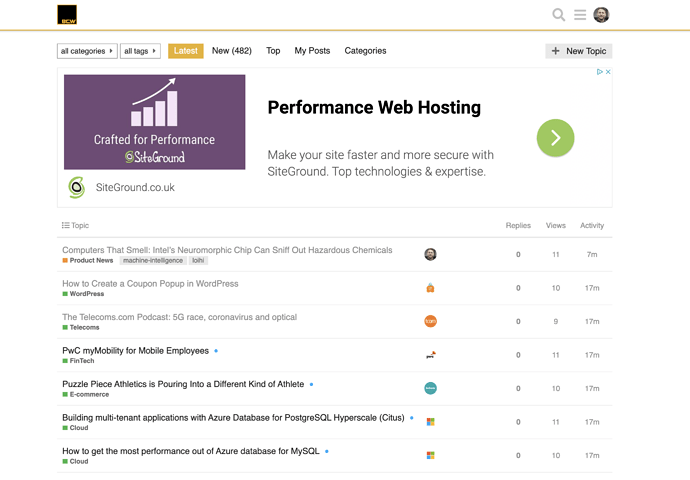
Task: Click the SiteGround logo icon in the ad
Action: 77,187
